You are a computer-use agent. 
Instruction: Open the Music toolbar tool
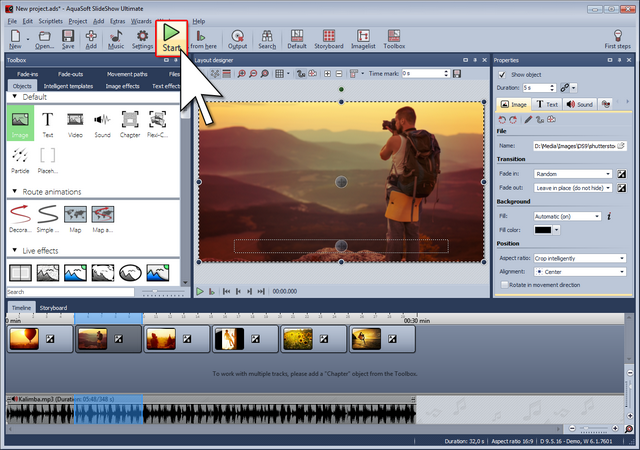pos(116,39)
